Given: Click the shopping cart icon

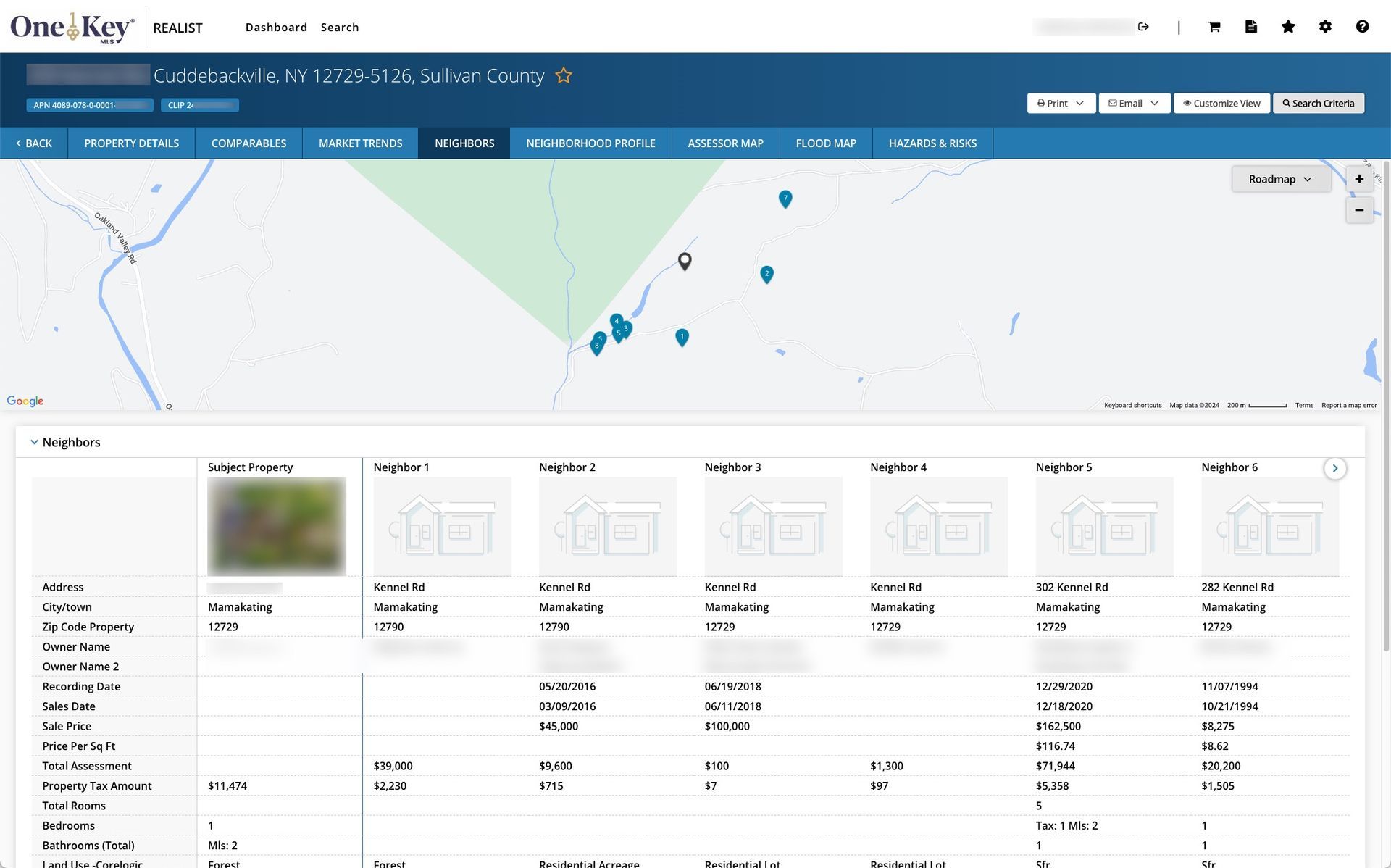Looking at the screenshot, I should pyautogui.click(x=1214, y=27).
